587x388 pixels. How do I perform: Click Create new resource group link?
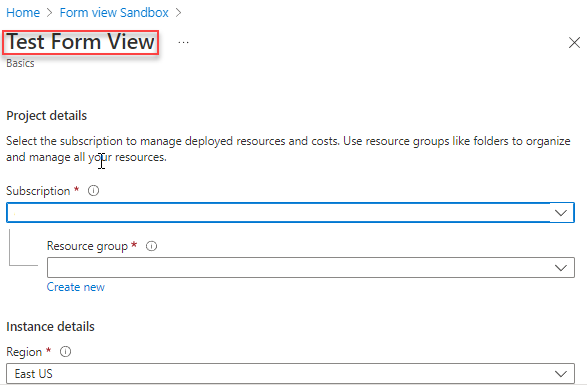pos(76,287)
